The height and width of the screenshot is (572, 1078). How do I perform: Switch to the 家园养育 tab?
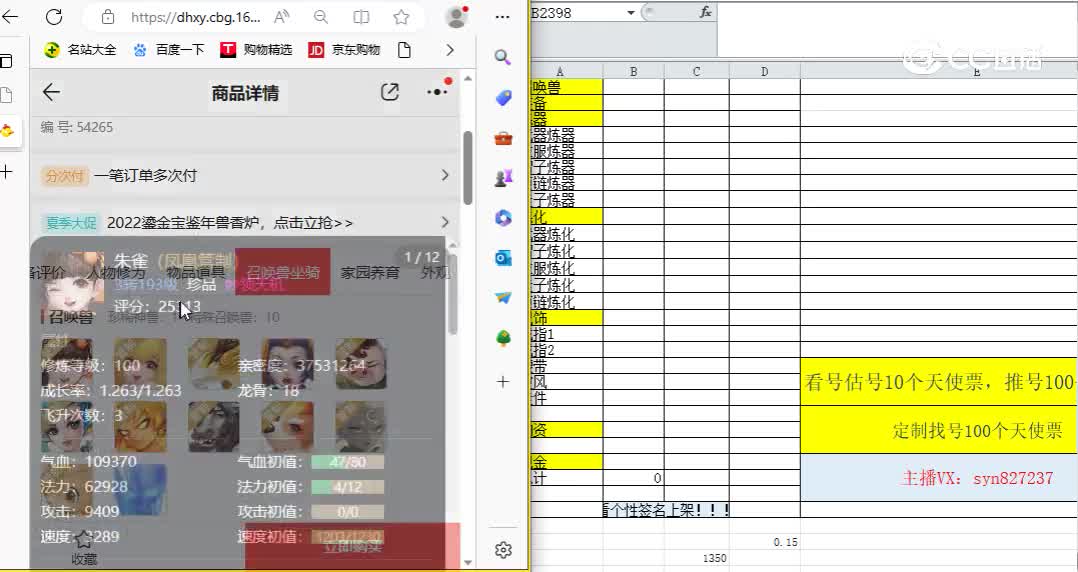click(370, 273)
